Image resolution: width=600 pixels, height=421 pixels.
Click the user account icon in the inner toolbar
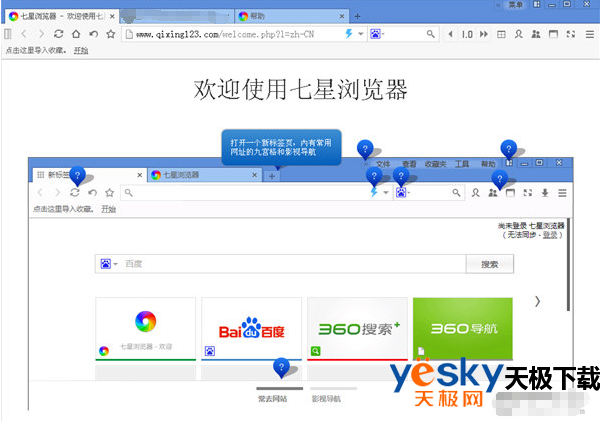coord(477,192)
